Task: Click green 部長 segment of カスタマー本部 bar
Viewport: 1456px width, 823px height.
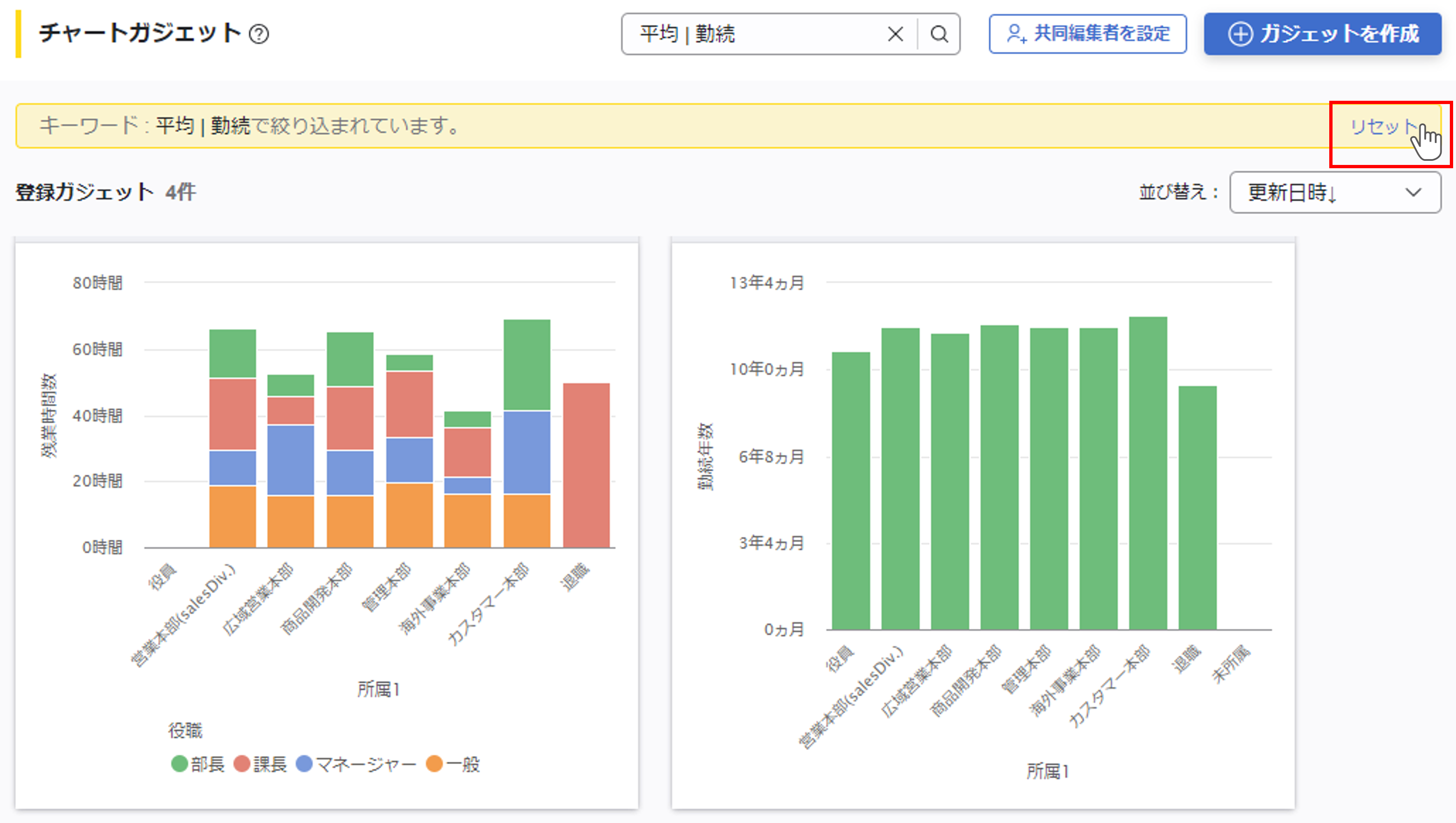Action: 526,364
